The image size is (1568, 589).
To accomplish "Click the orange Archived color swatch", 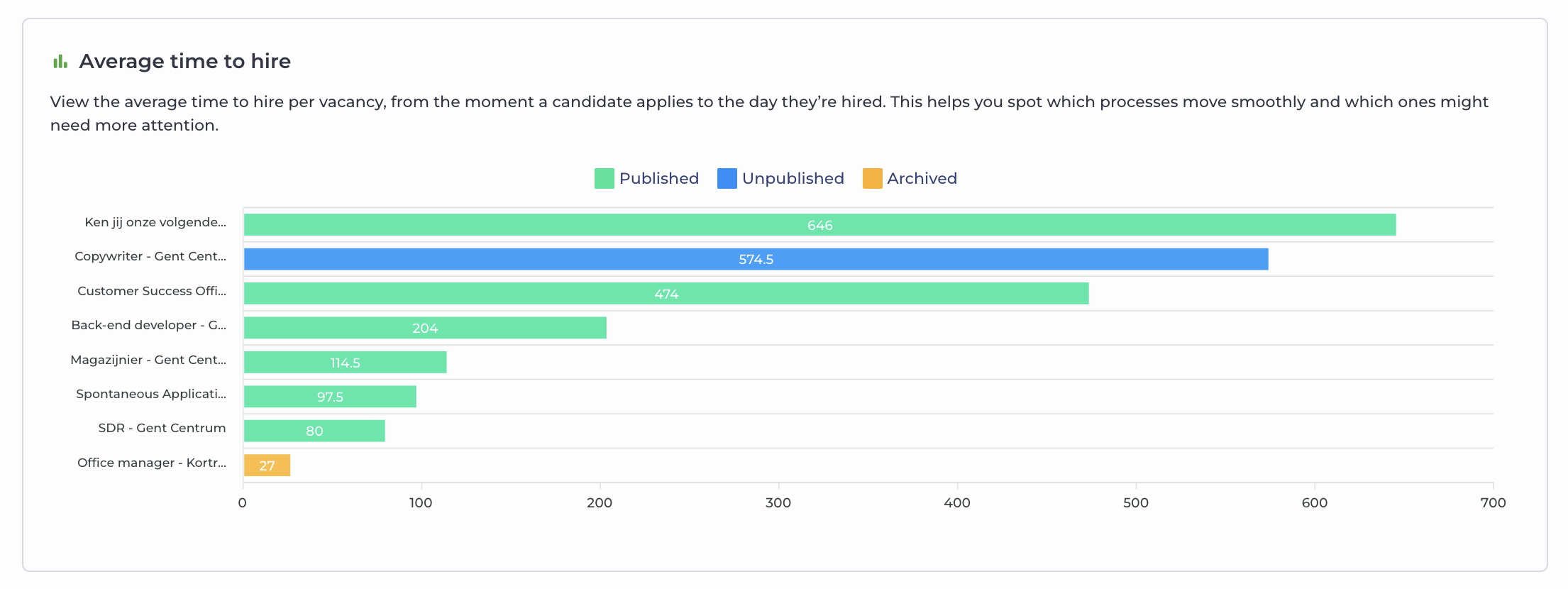I will pos(872,179).
